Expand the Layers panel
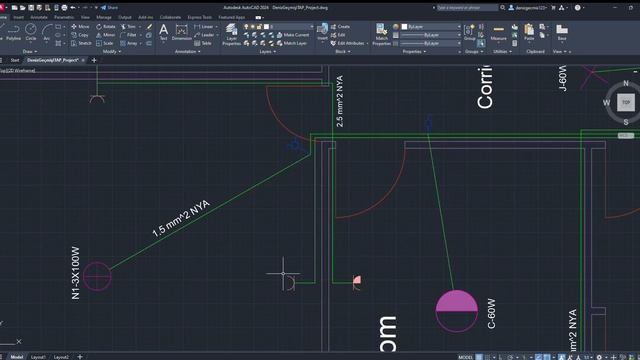Image resolution: width=640 pixels, height=360 pixels. (268, 52)
